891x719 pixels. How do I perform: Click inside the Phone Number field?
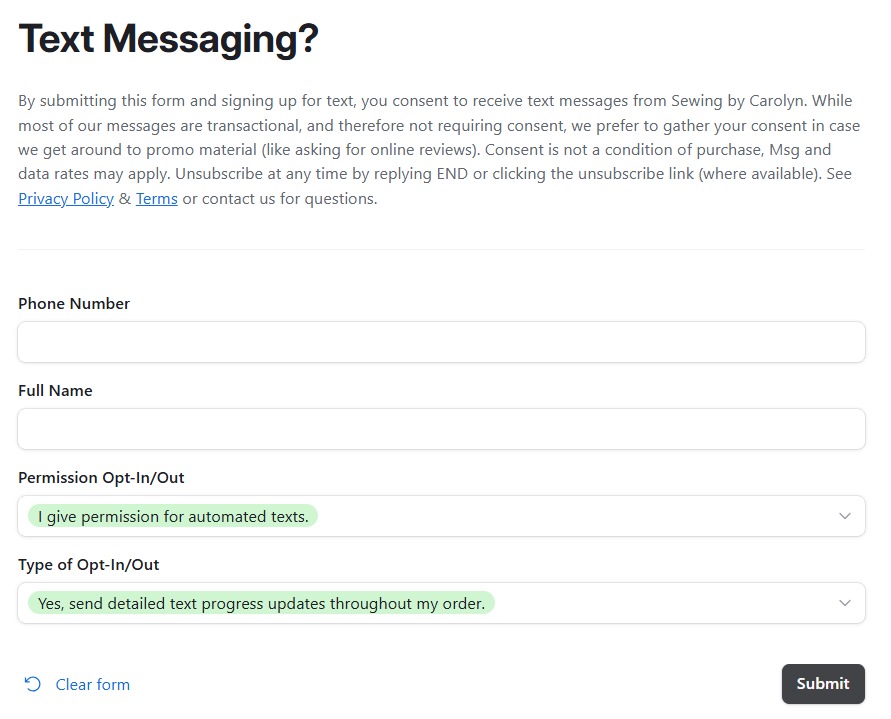click(441, 341)
